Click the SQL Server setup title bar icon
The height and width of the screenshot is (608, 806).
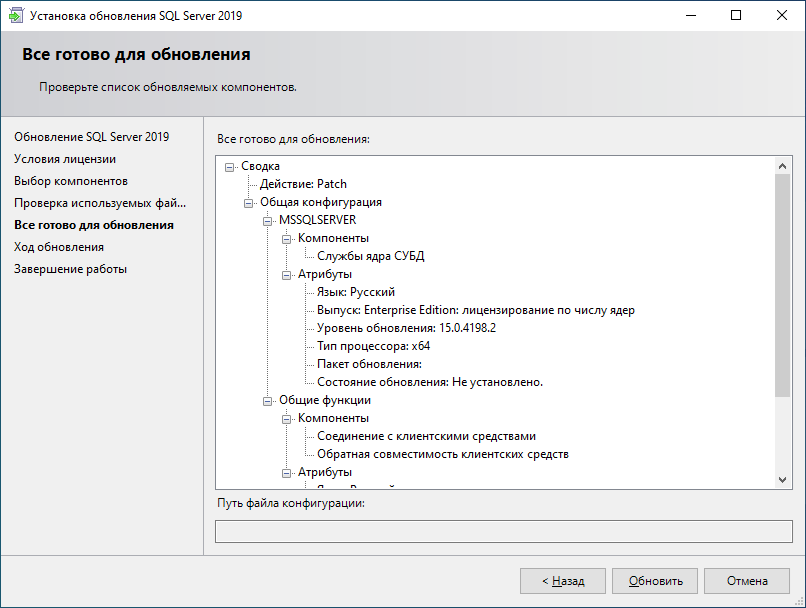(16, 15)
